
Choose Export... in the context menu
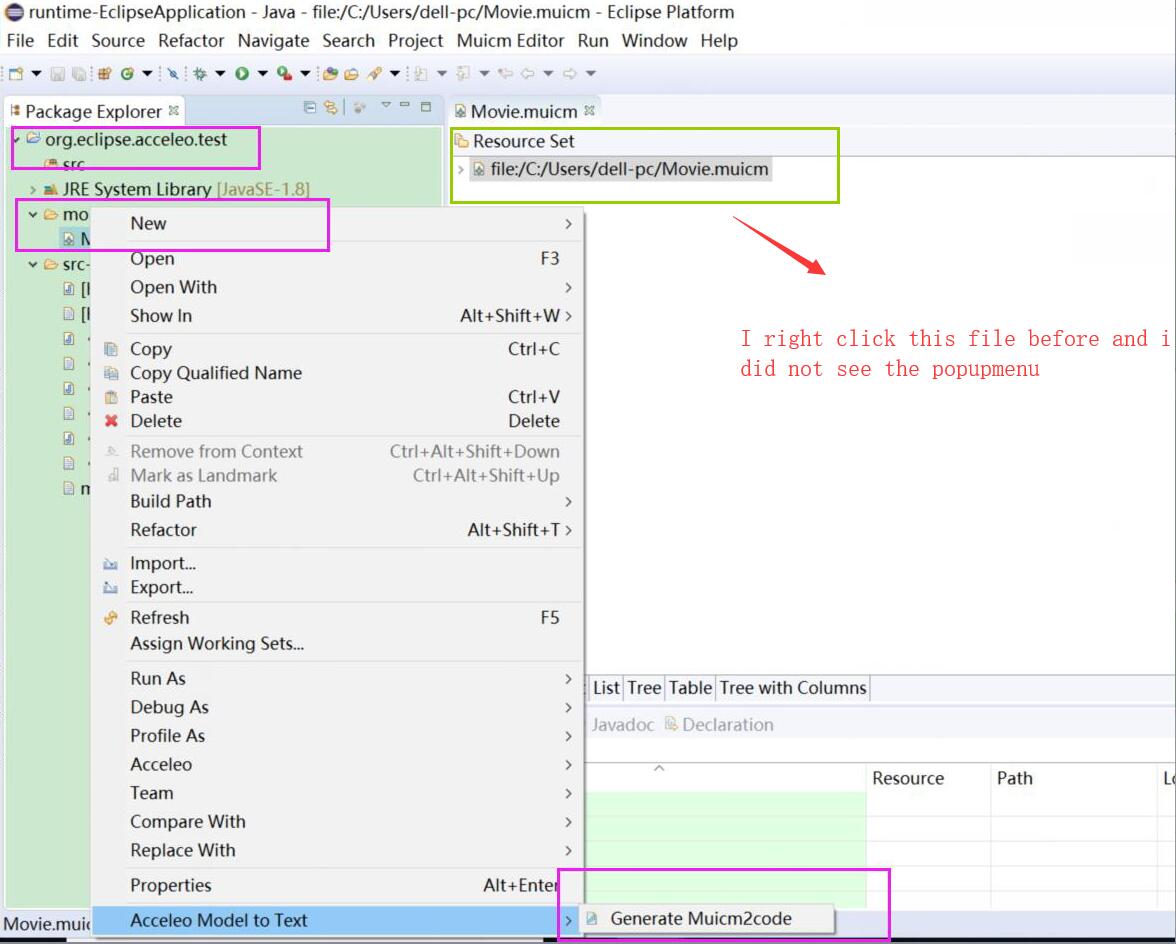point(337,587)
